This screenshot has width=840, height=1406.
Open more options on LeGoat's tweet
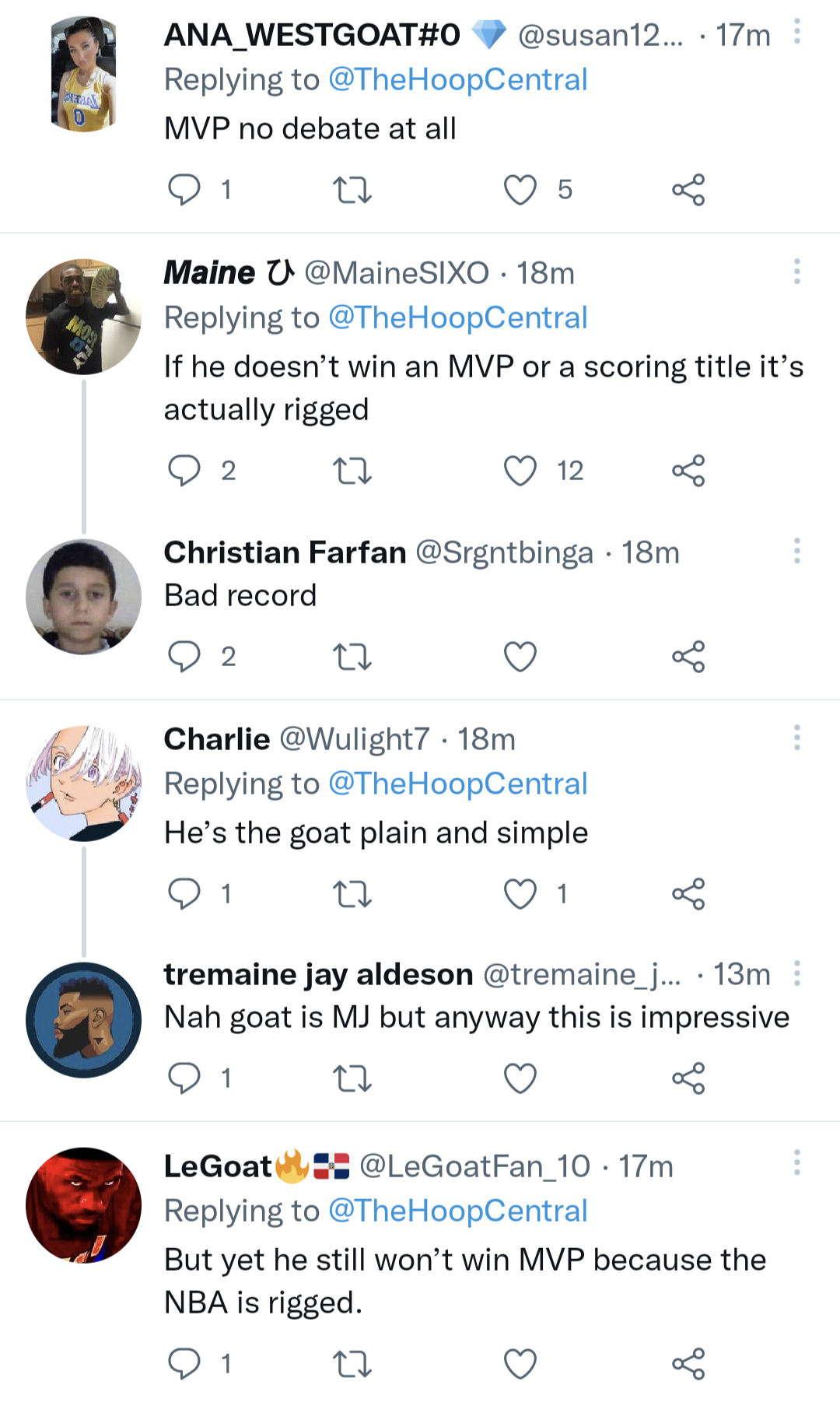click(797, 1162)
